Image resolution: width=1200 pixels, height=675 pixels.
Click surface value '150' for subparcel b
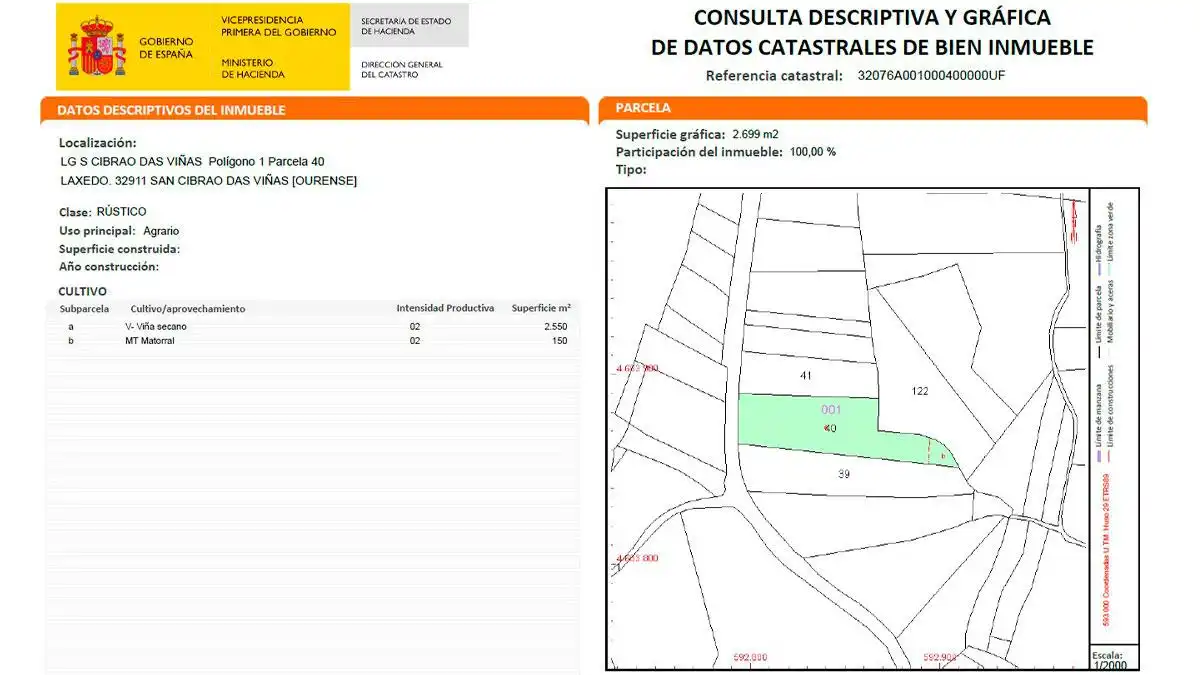coord(560,341)
